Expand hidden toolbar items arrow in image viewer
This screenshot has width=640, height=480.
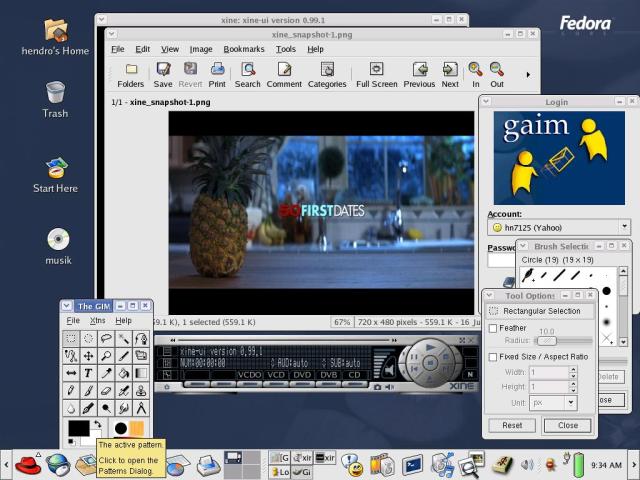click(528, 75)
